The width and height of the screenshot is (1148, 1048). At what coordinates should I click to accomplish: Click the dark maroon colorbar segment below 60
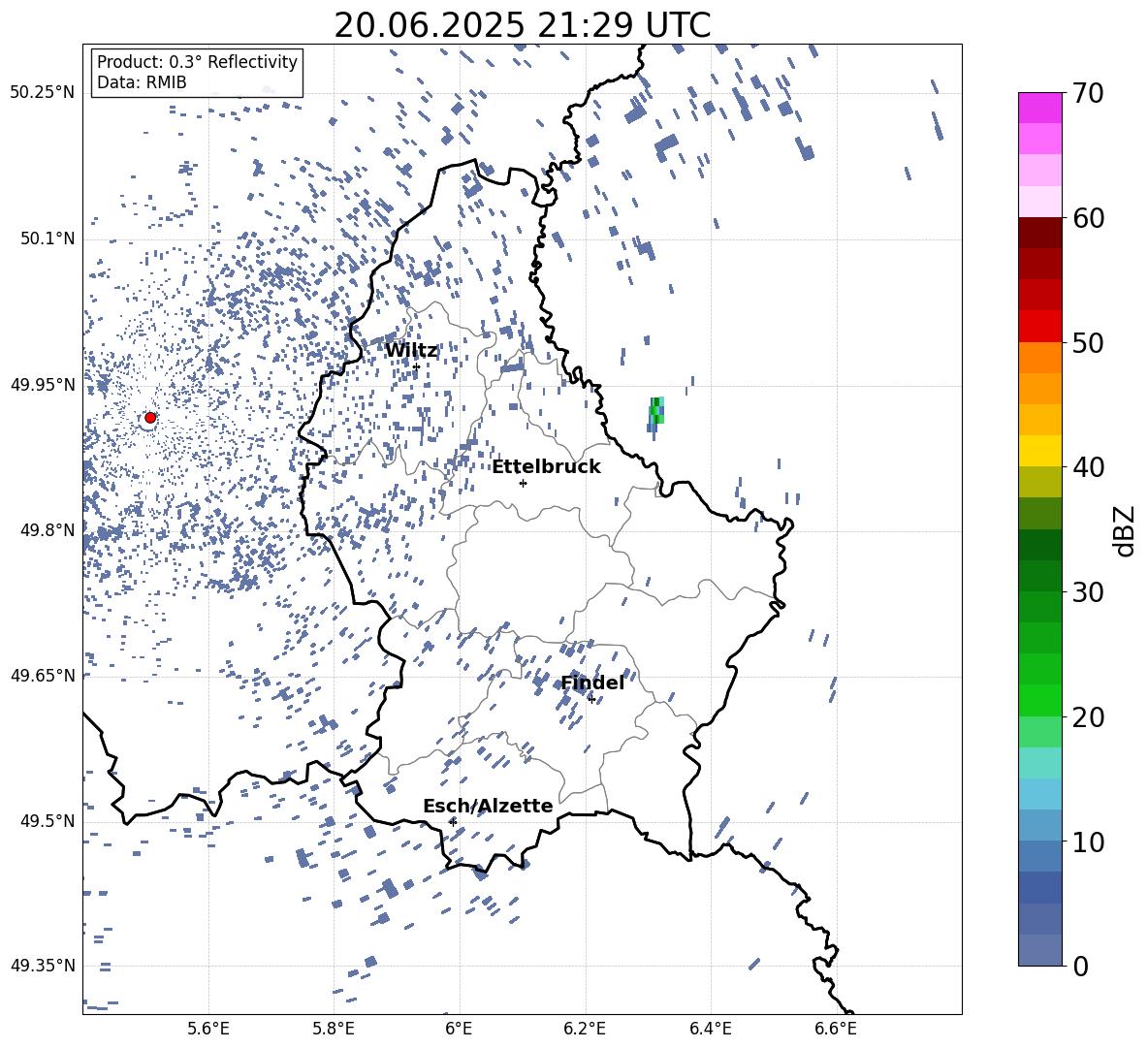point(1040,233)
